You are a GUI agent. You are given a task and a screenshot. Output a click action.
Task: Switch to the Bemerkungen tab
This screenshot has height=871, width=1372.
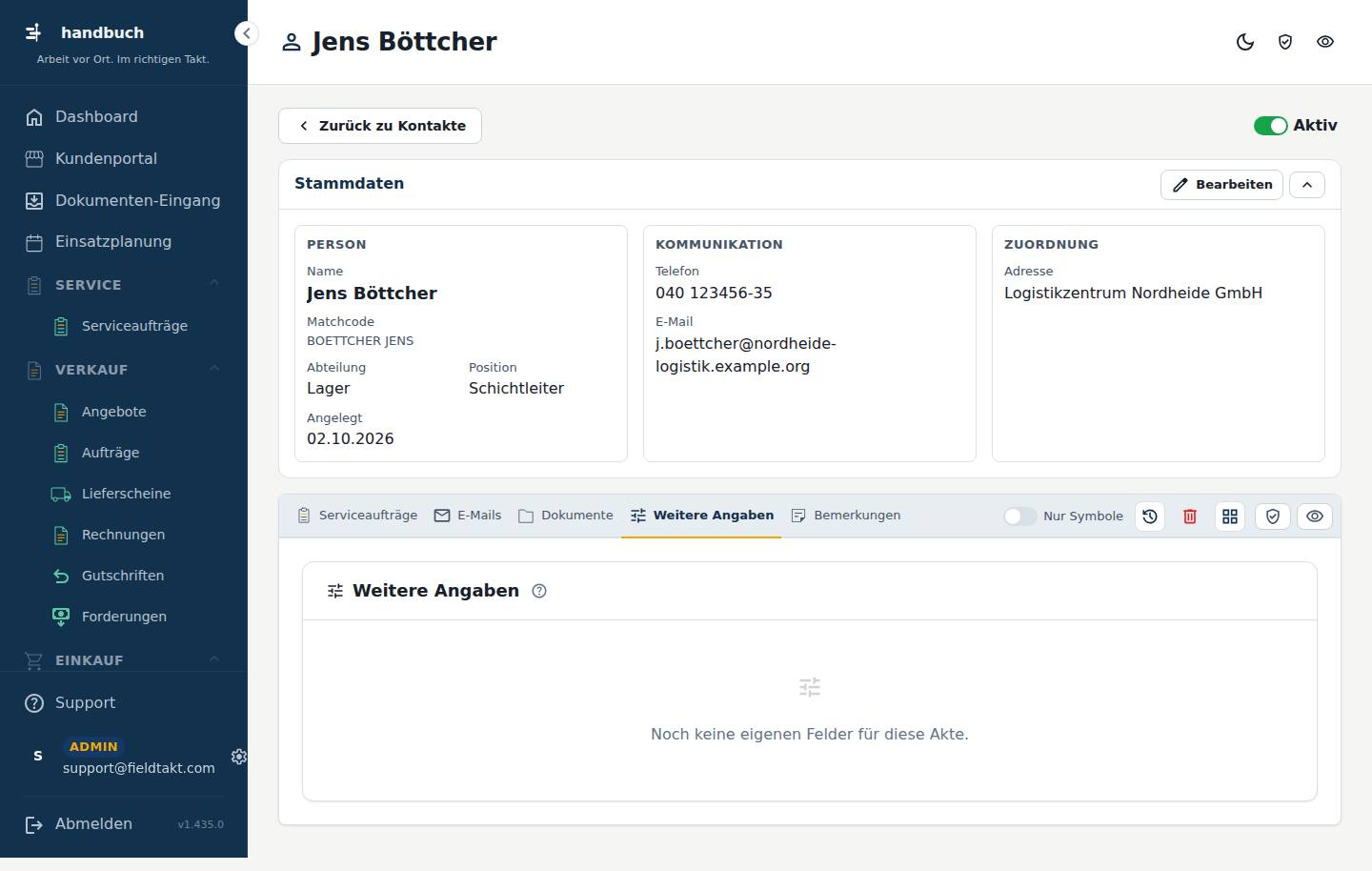point(846,516)
